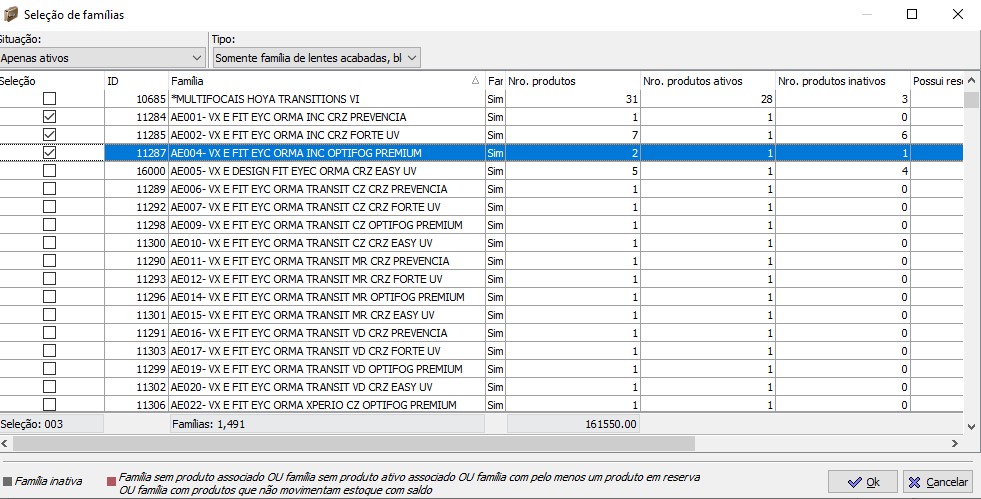Click the Famílias: 1,491 status entry
This screenshot has width=981, height=499.
point(327,424)
